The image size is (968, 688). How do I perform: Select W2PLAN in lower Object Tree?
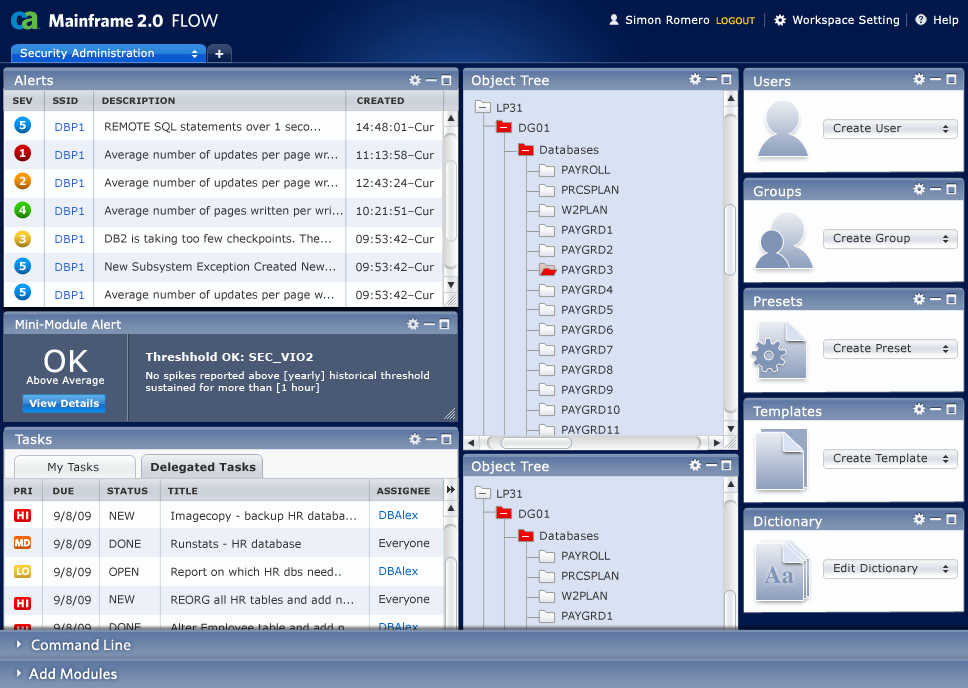tap(584, 596)
